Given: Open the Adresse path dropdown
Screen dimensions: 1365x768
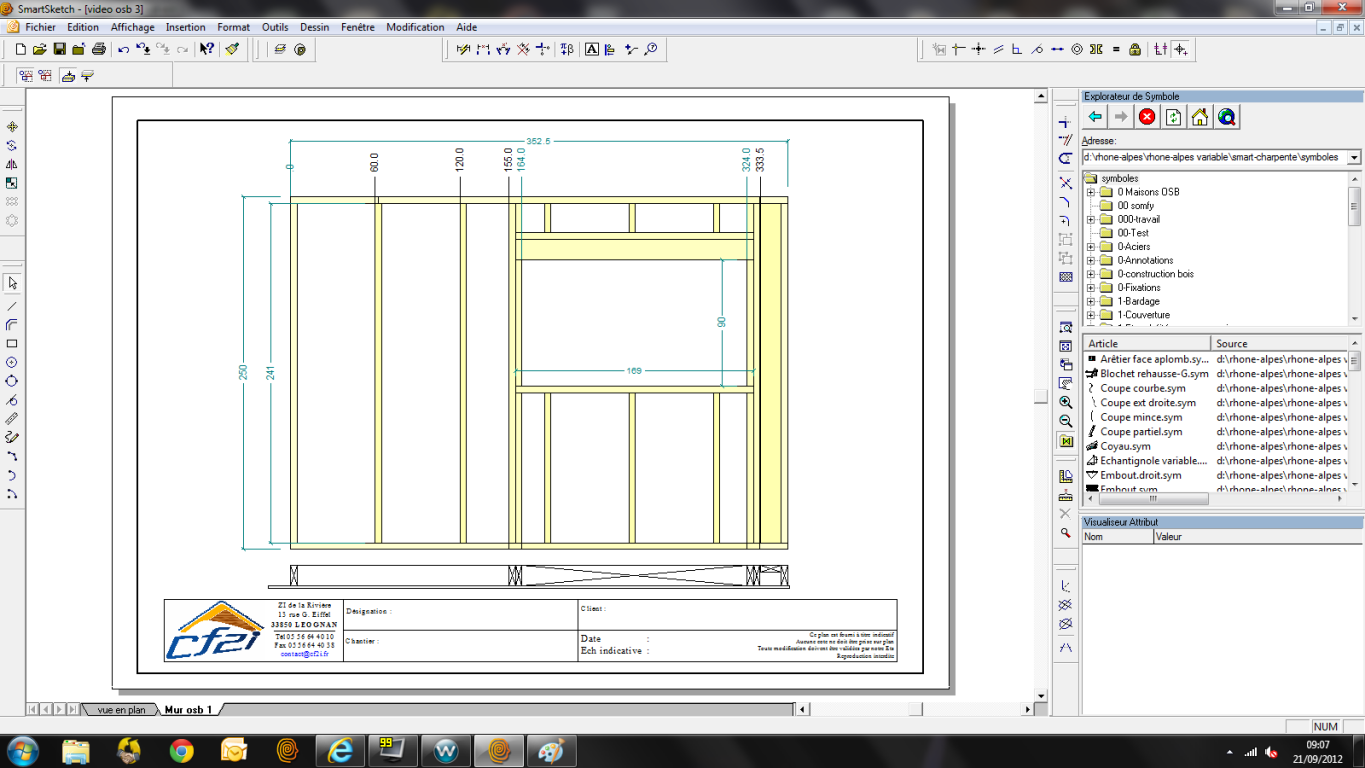Looking at the screenshot, I should click(x=1354, y=158).
